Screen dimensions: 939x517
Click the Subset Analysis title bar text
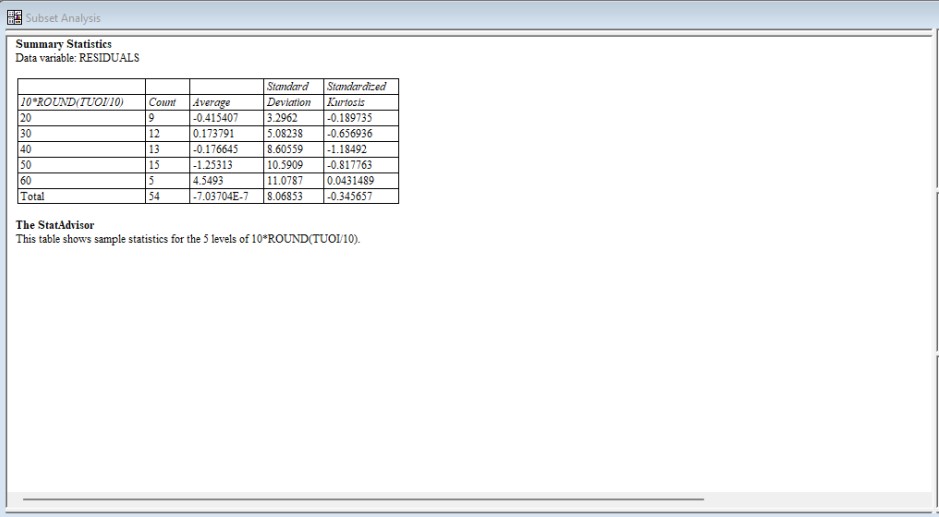pyautogui.click(x=68, y=18)
